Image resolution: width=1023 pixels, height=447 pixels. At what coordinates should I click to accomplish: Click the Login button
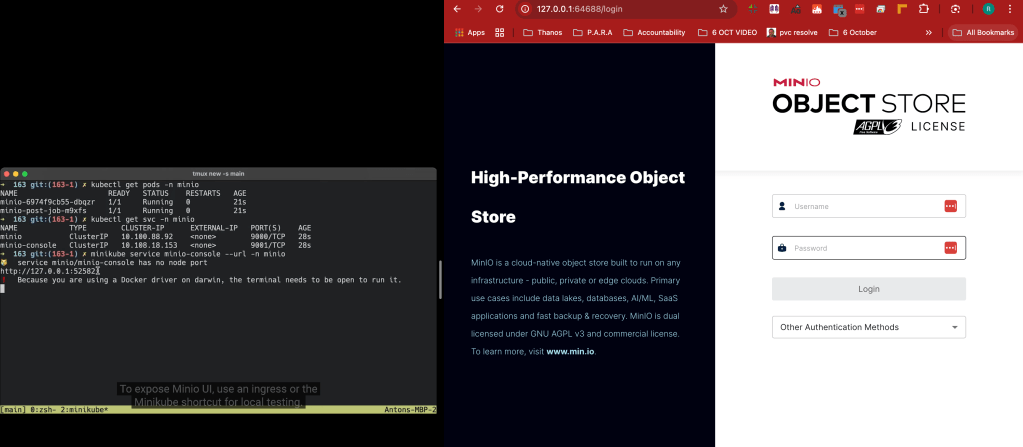pyautogui.click(x=868, y=289)
